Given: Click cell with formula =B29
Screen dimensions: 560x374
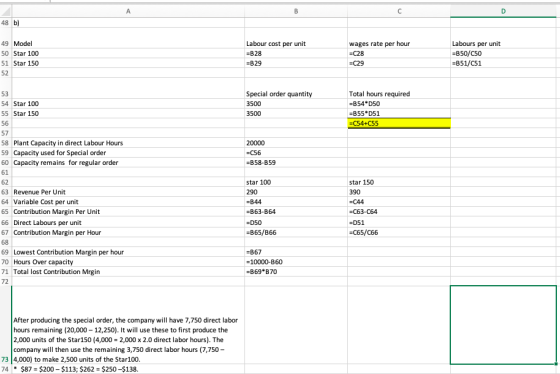Looking at the screenshot, I should (x=296, y=63).
